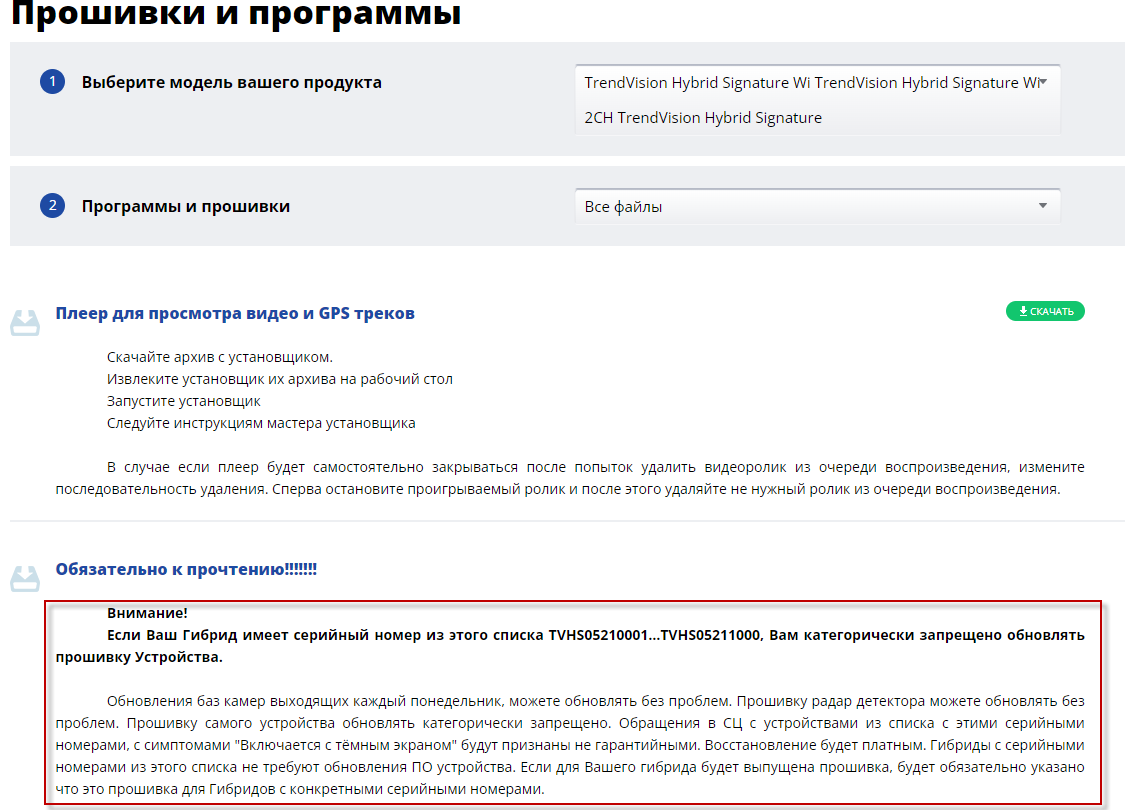Select '2CH TrendVision Hybrid Signature' option
The height and width of the screenshot is (810, 1126).
click(x=703, y=118)
